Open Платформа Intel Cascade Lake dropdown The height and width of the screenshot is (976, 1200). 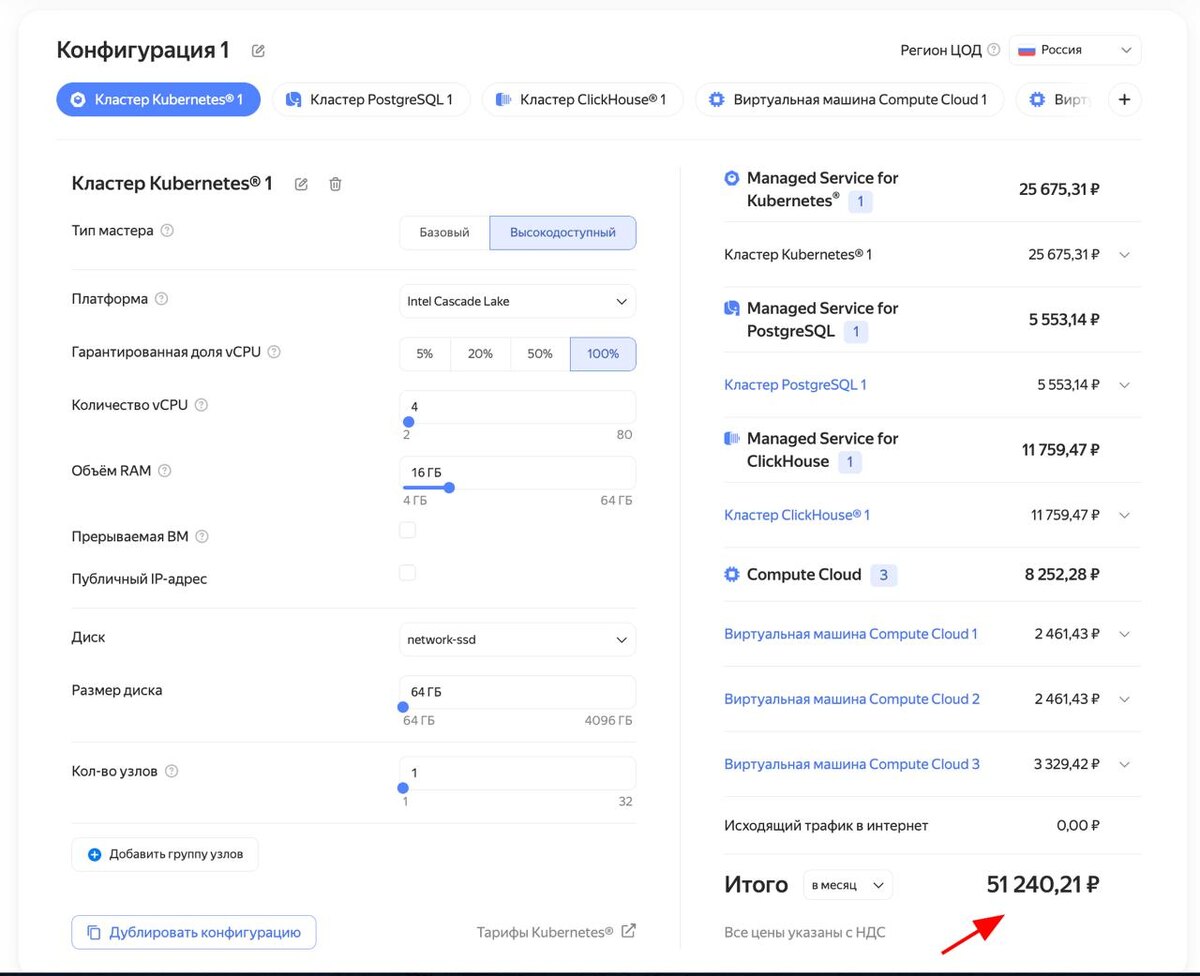click(x=517, y=301)
